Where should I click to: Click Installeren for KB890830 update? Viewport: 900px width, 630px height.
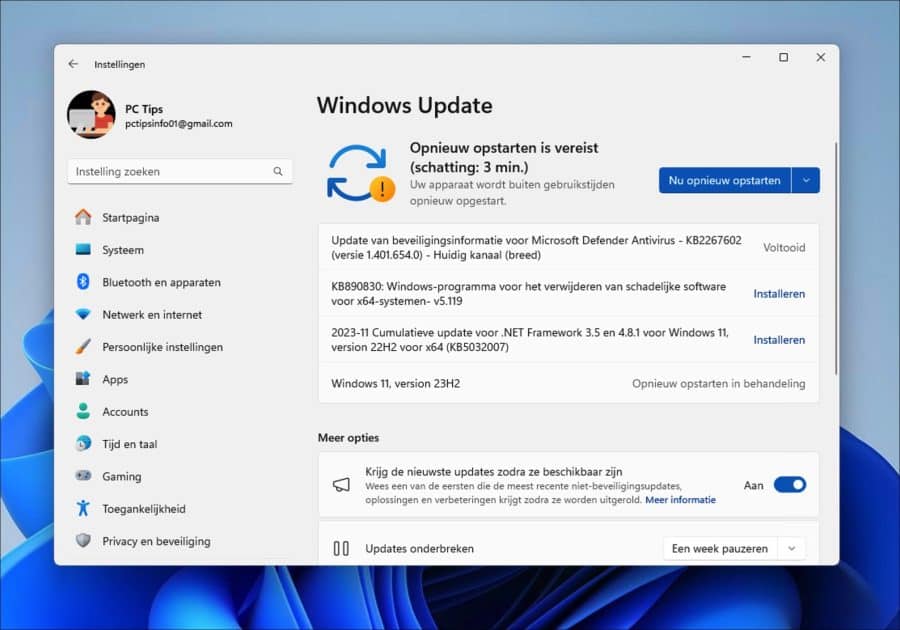point(779,294)
